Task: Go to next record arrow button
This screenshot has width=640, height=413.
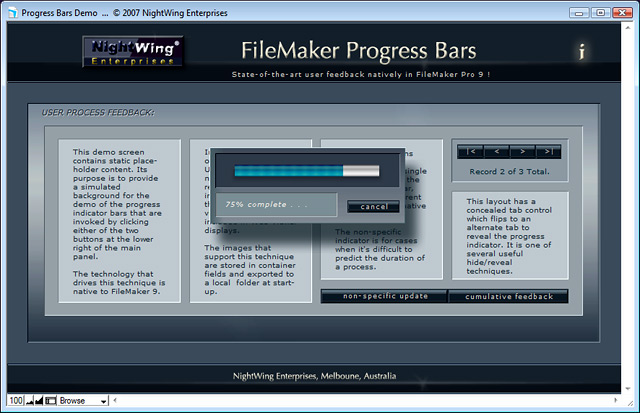Action: 522,151
